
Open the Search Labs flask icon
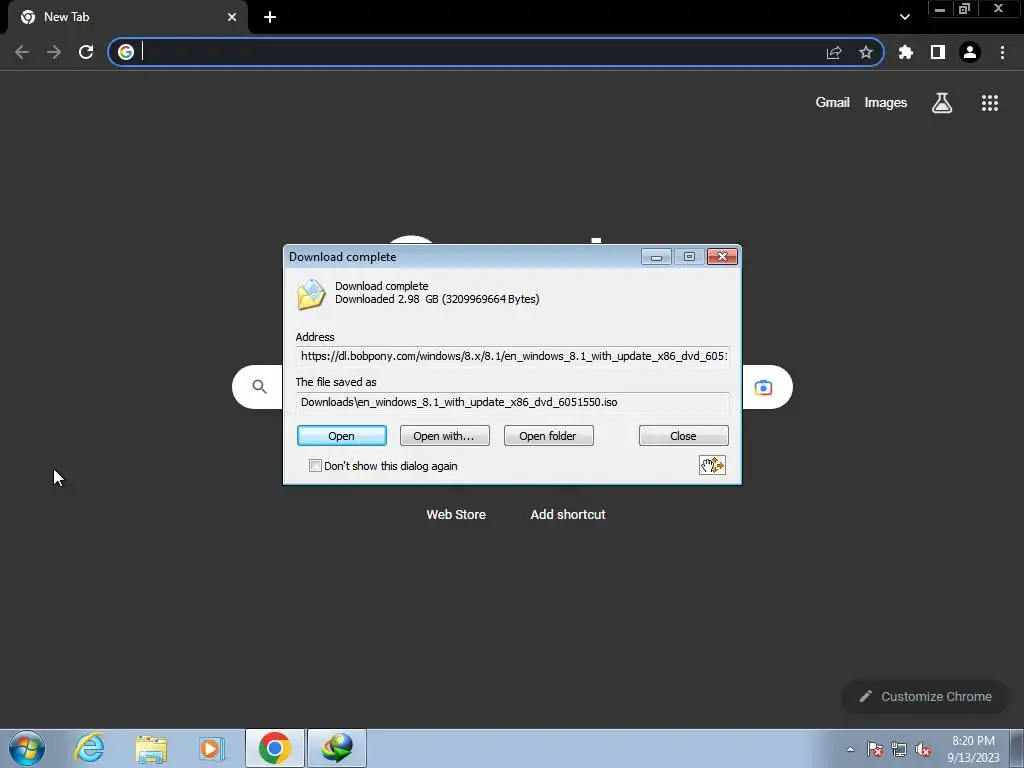pos(942,103)
